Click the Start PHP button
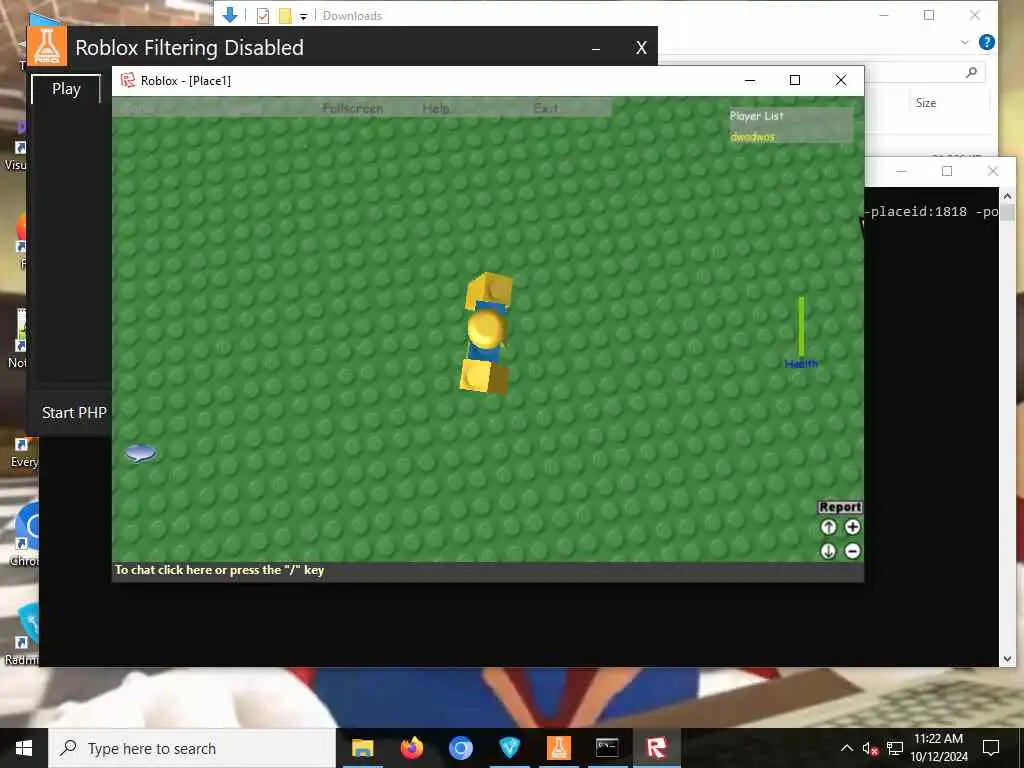 pos(74,413)
